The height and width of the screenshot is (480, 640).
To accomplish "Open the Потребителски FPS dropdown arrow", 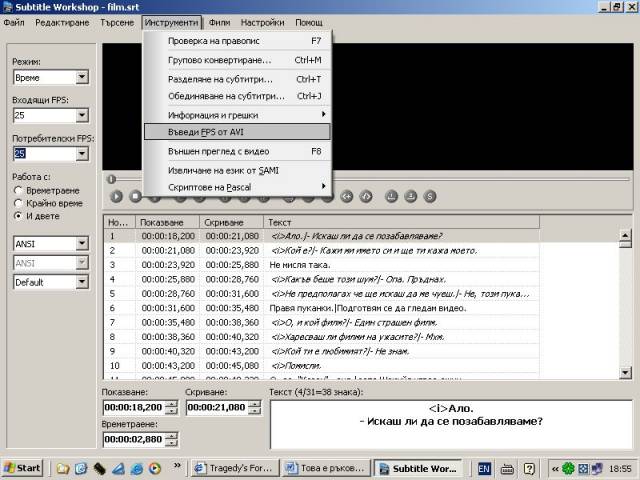I will click(82, 153).
